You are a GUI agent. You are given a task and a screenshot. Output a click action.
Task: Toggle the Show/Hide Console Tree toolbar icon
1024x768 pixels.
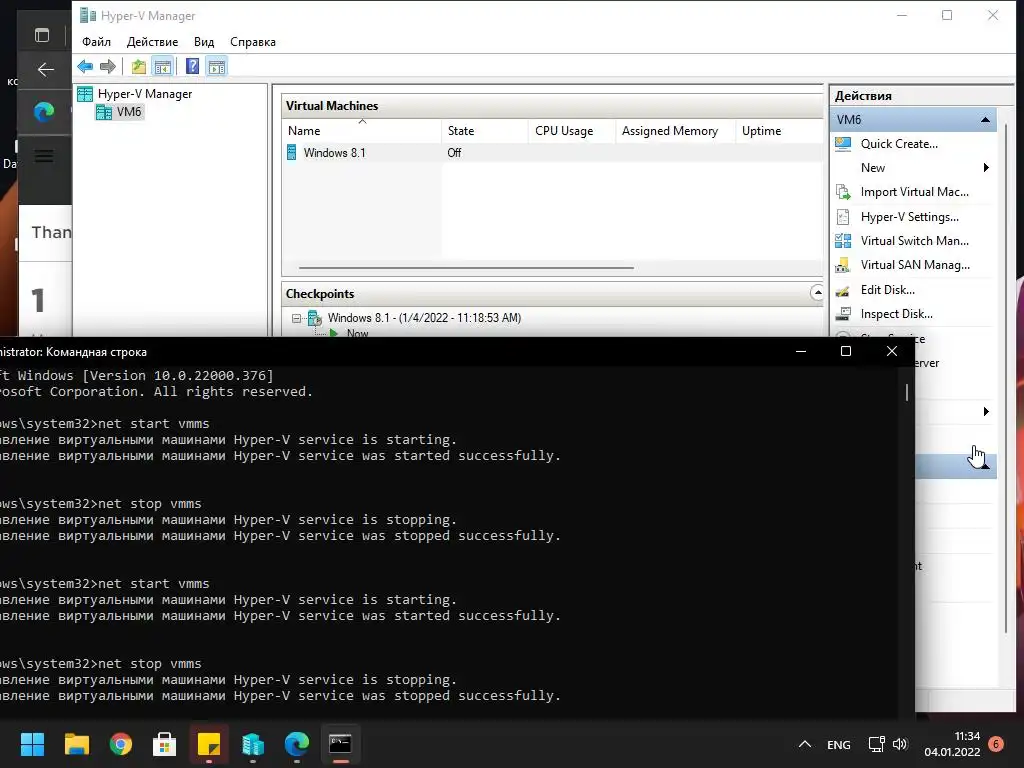[x=163, y=66]
